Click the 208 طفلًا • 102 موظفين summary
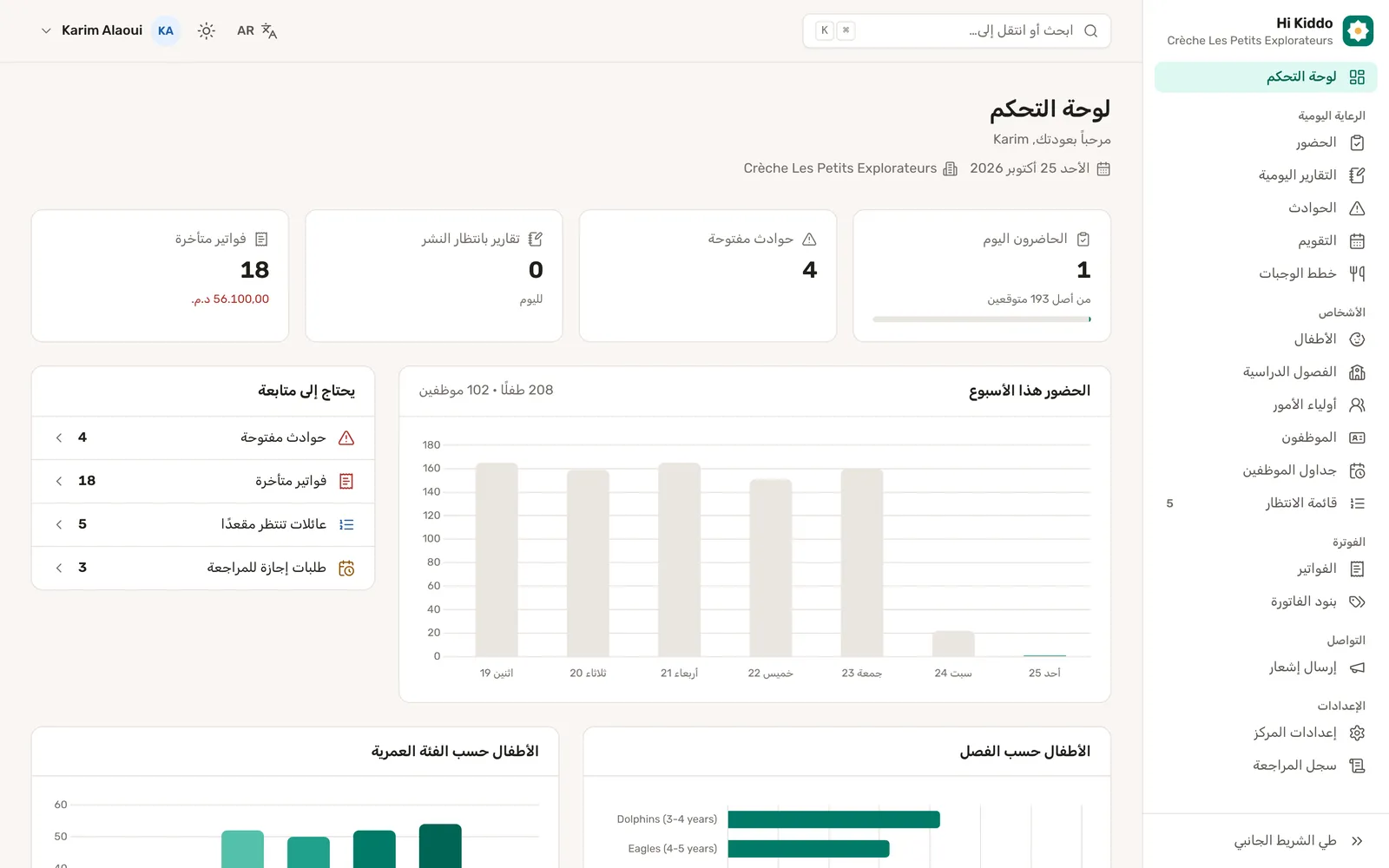 point(486,391)
